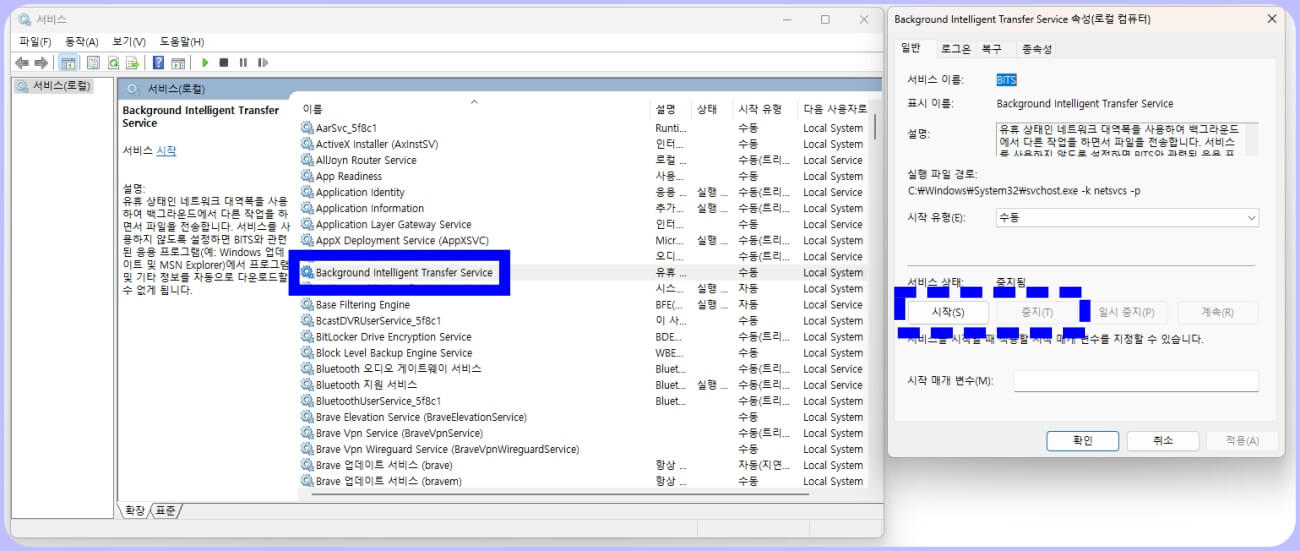The width and height of the screenshot is (1300, 551).
Task: Switch to the 복구 tab in properties dialog
Action: [x=992, y=48]
